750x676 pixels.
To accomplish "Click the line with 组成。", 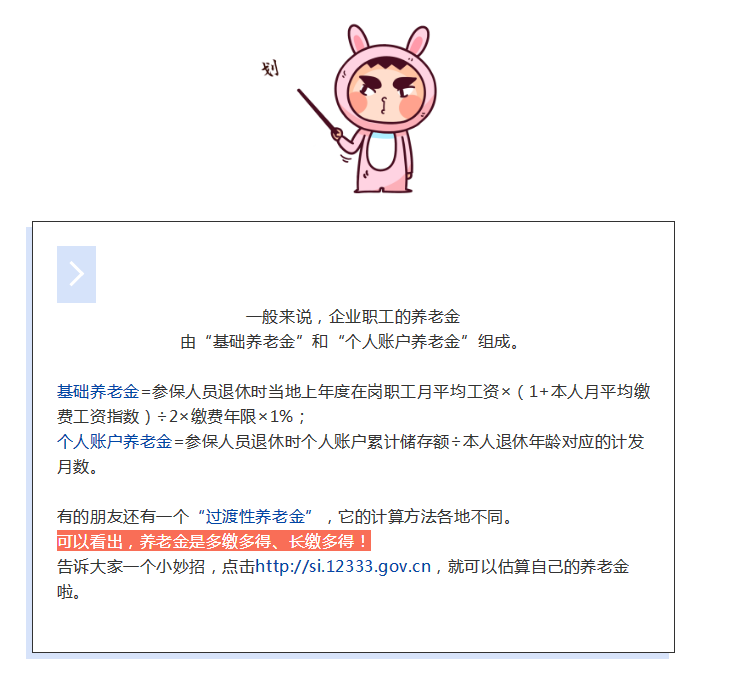I will click(x=350, y=342).
